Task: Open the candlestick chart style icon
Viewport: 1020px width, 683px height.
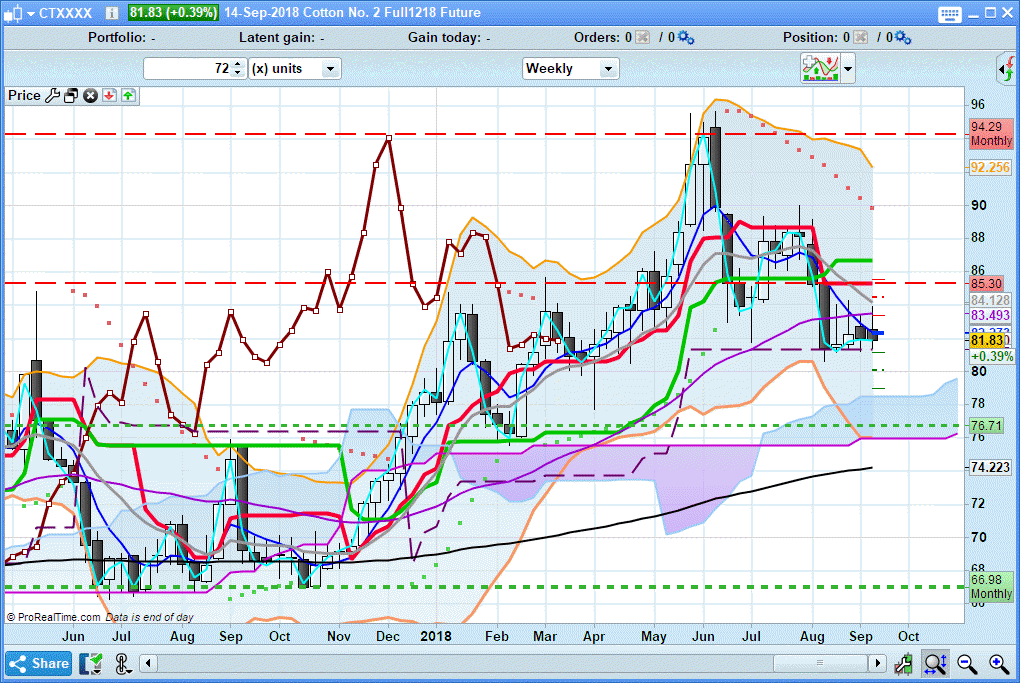Action: pos(15,12)
